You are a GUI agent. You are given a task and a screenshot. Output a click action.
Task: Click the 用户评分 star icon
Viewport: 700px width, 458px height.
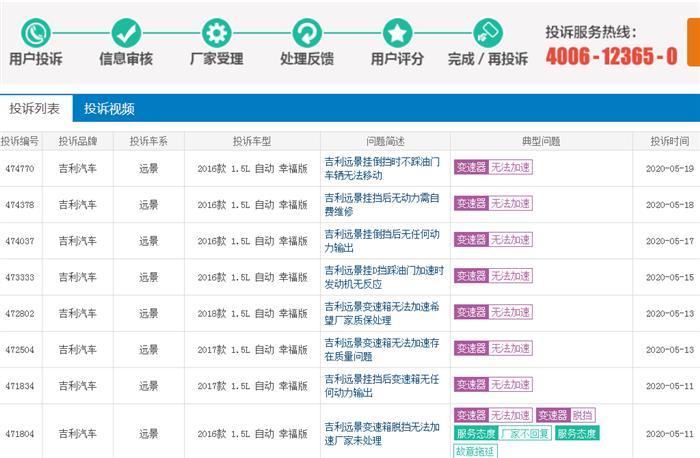click(398, 33)
